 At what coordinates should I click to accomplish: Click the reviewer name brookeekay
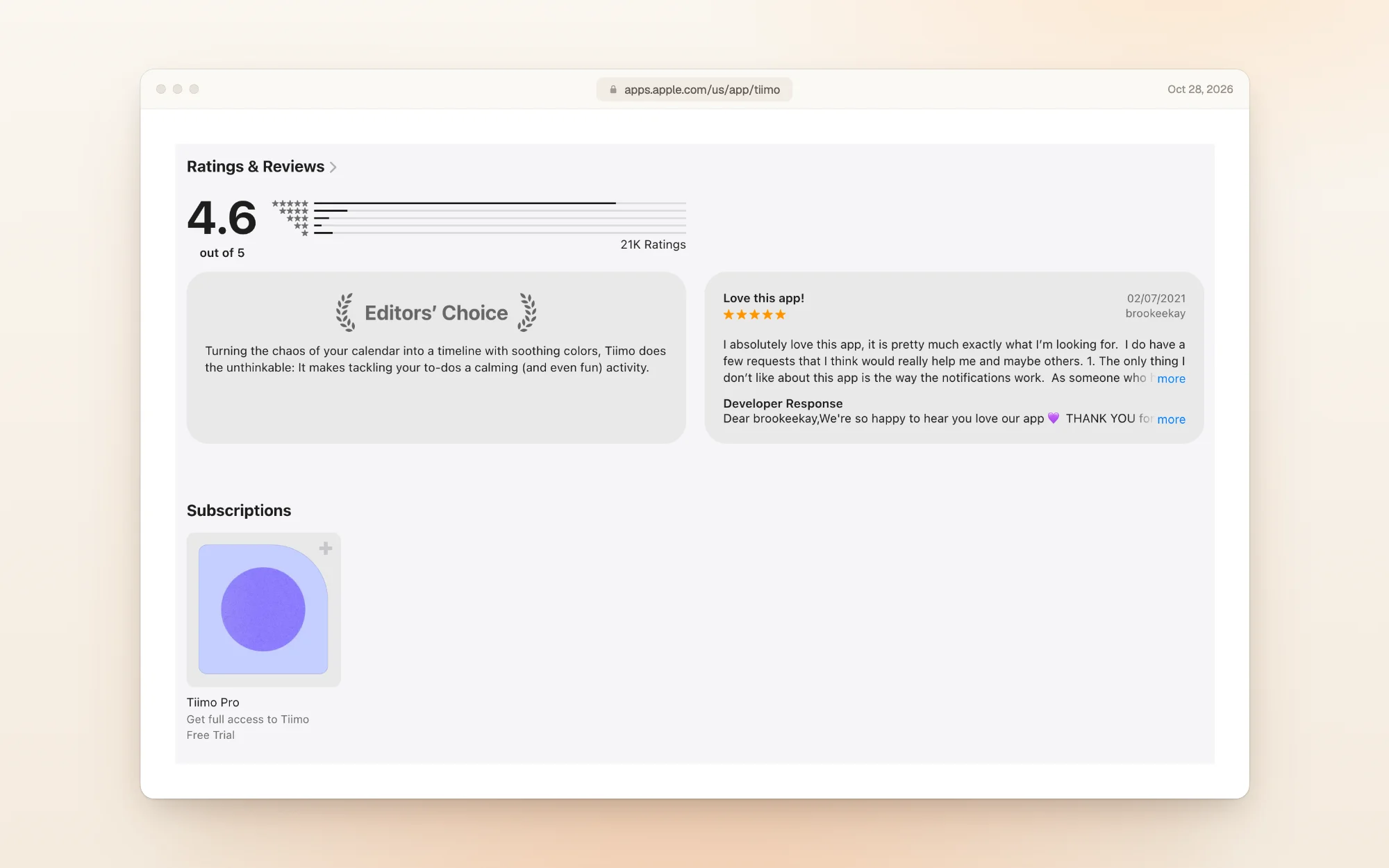pyautogui.click(x=1155, y=313)
